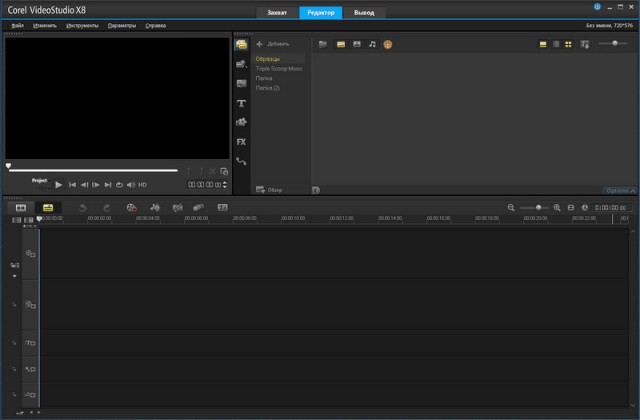640x420 pixels.
Task: Click the orange globe content icon
Action: point(388,44)
